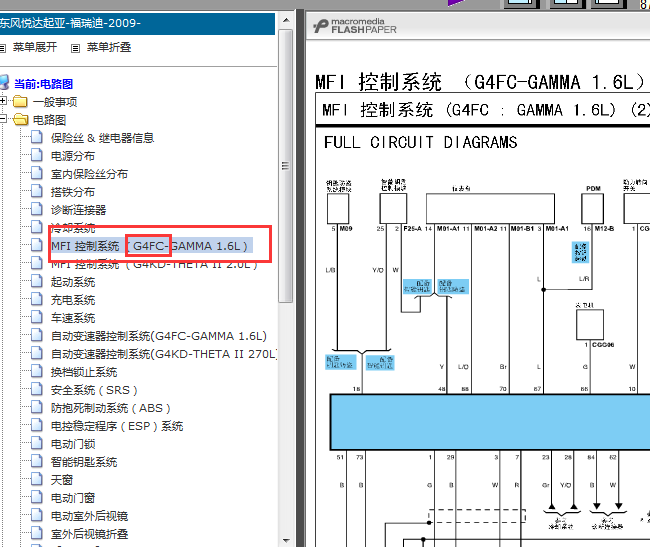Click page icon beside 室内保险丝分布
The height and width of the screenshot is (547, 650).
(37, 173)
